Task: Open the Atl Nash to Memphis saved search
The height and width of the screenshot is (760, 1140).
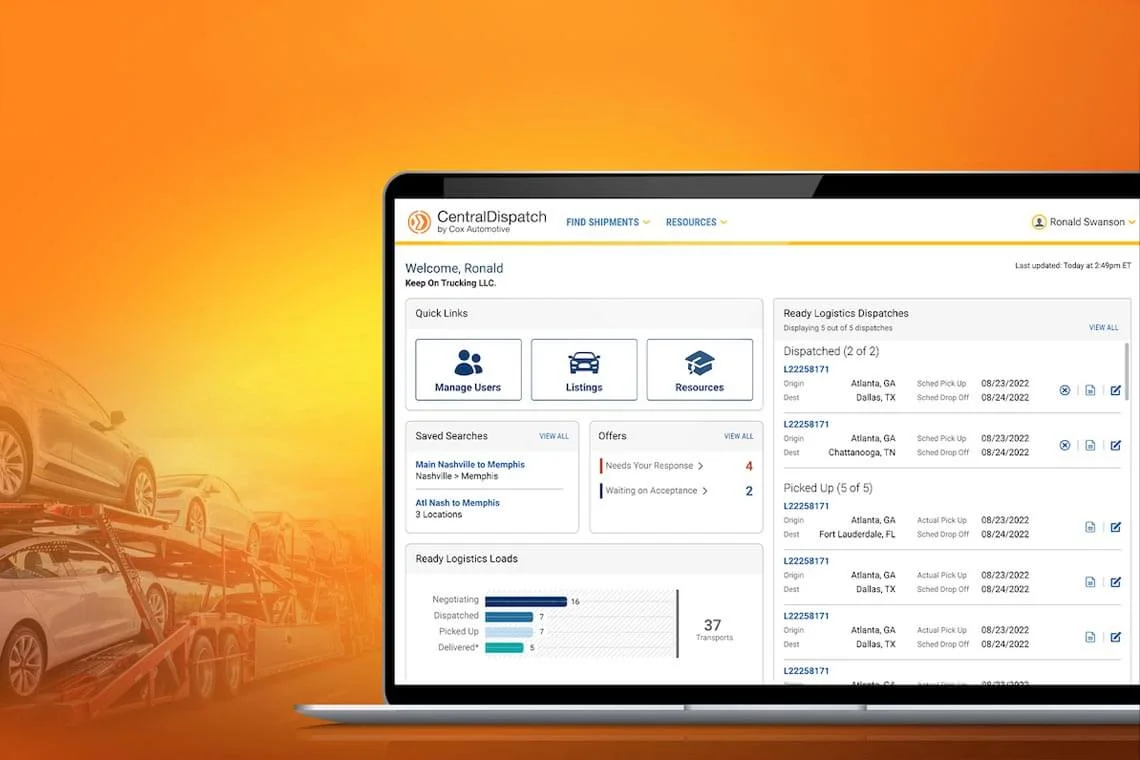Action: 457,503
